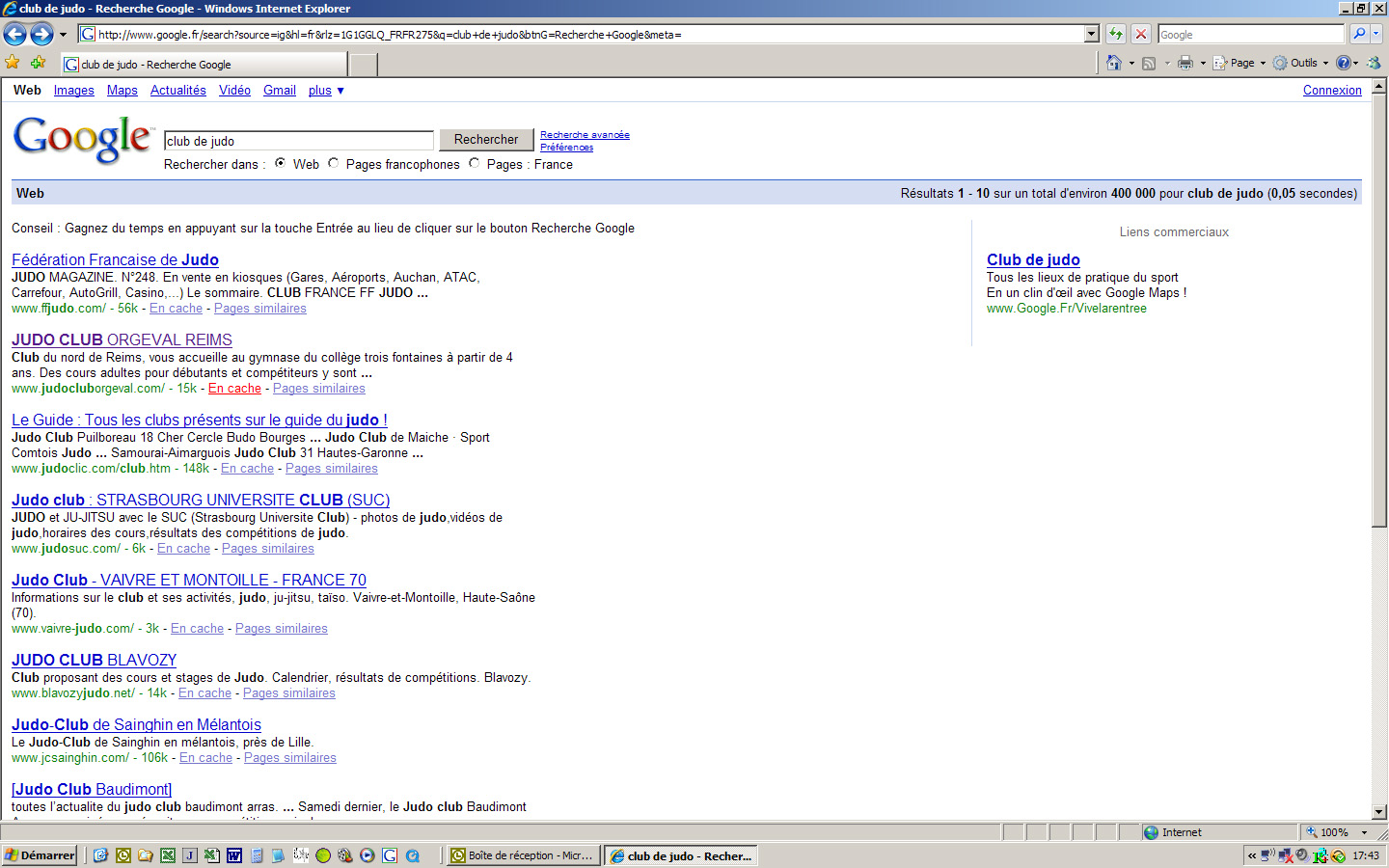
Task: Open the Fédération Française de Judo result
Action: pos(115,260)
